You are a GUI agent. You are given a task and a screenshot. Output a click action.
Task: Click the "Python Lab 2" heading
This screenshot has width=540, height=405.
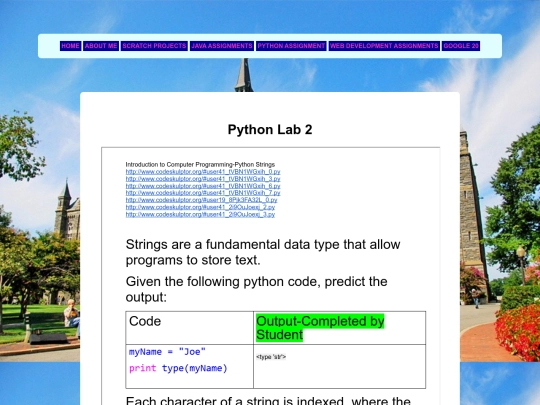[270, 130]
